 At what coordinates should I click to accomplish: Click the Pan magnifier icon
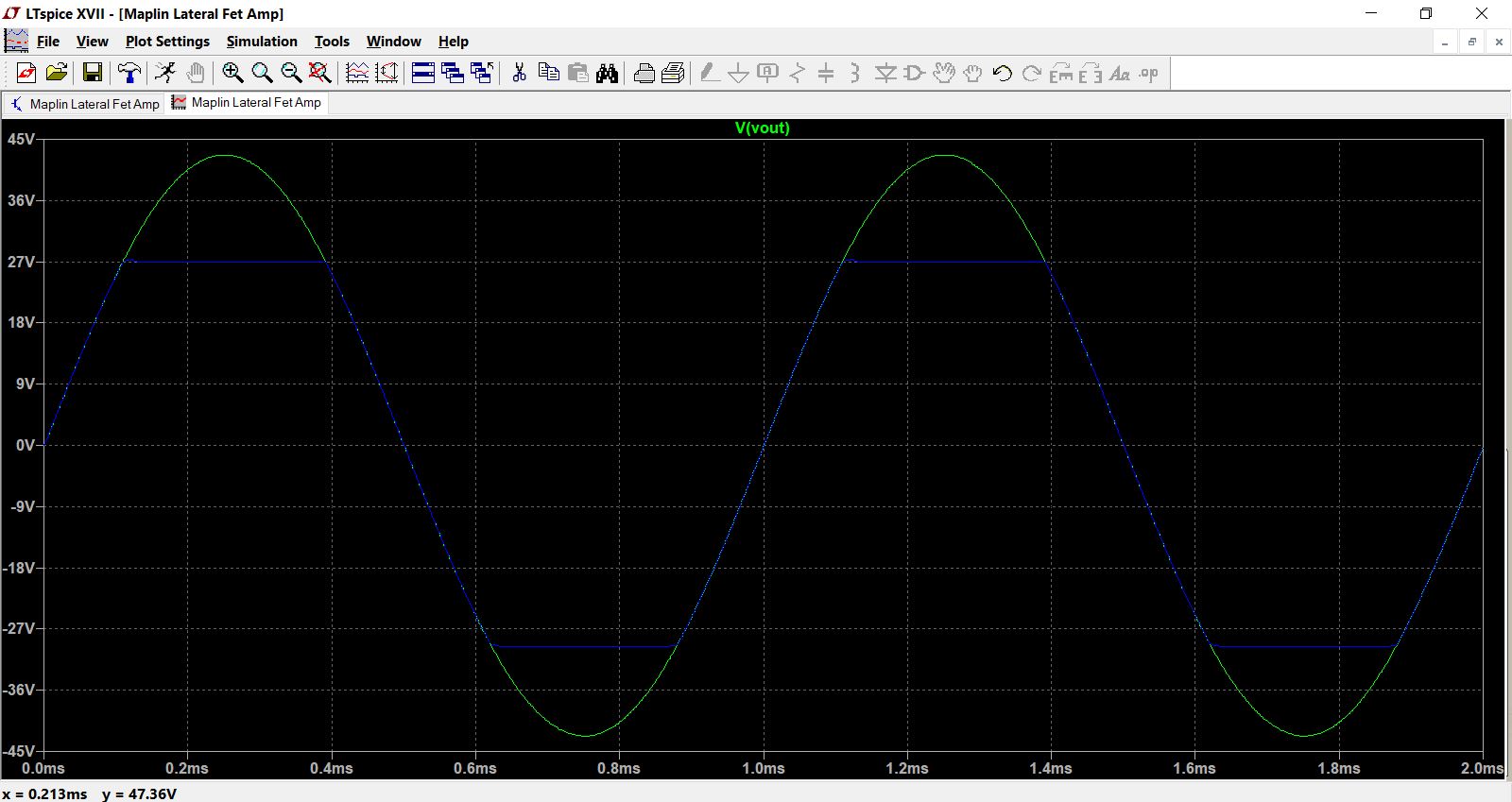[262, 73]
